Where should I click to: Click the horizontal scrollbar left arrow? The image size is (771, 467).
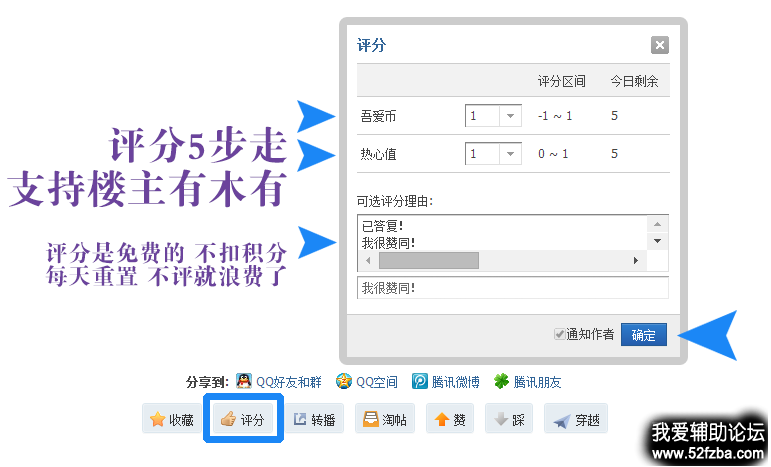(368, 261)
